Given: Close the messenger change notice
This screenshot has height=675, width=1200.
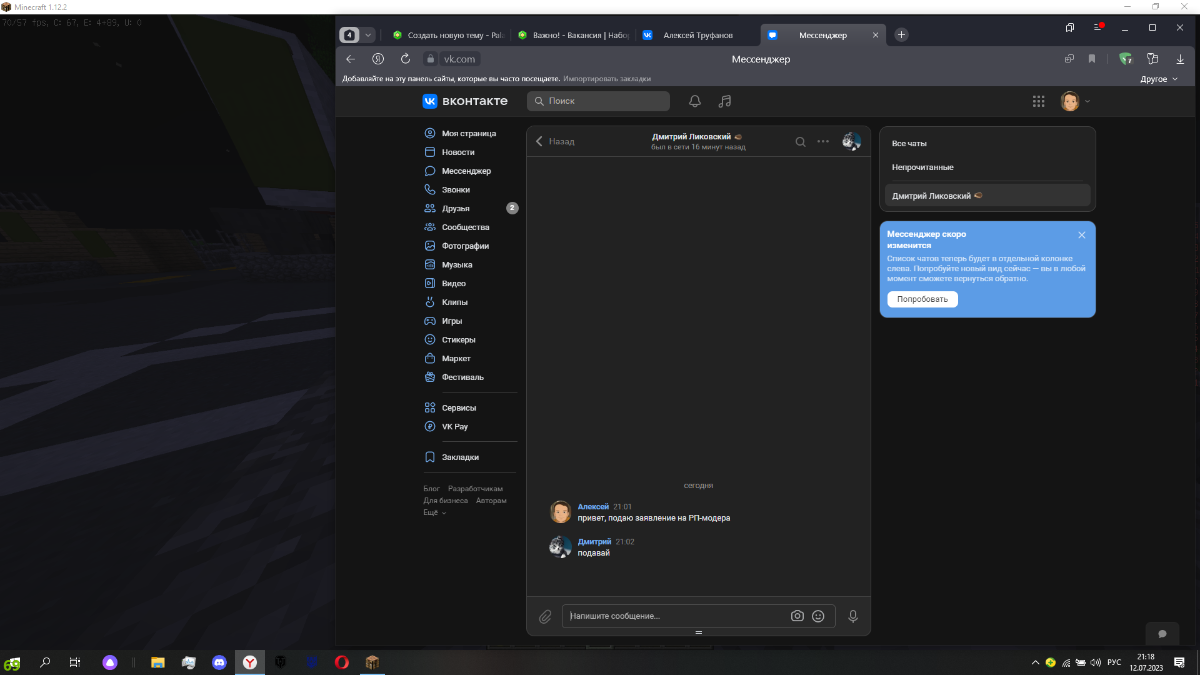Looking at the screenshot, I should [x=1082, y=235].
